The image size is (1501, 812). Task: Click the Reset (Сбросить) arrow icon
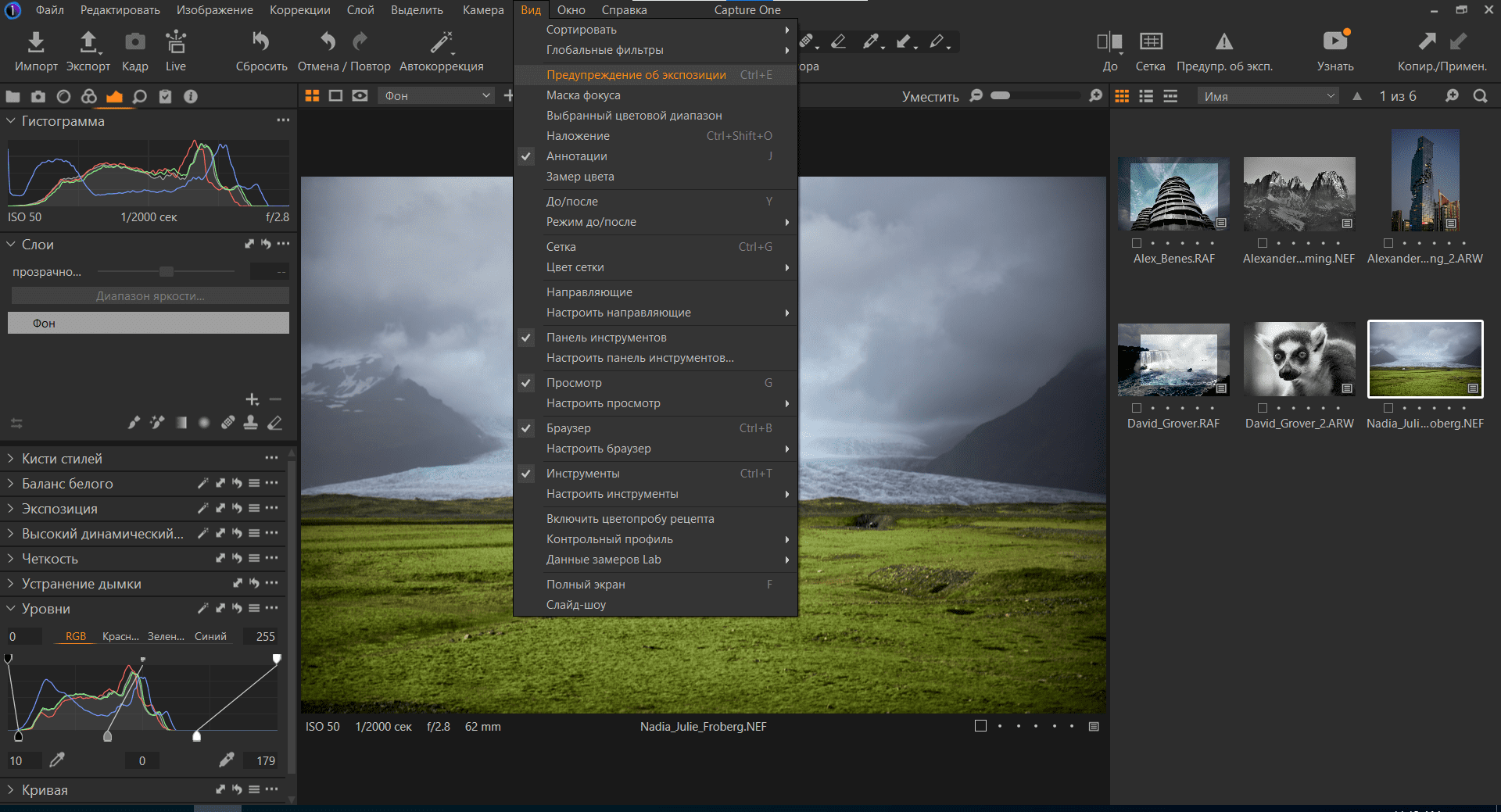(261, 42)
